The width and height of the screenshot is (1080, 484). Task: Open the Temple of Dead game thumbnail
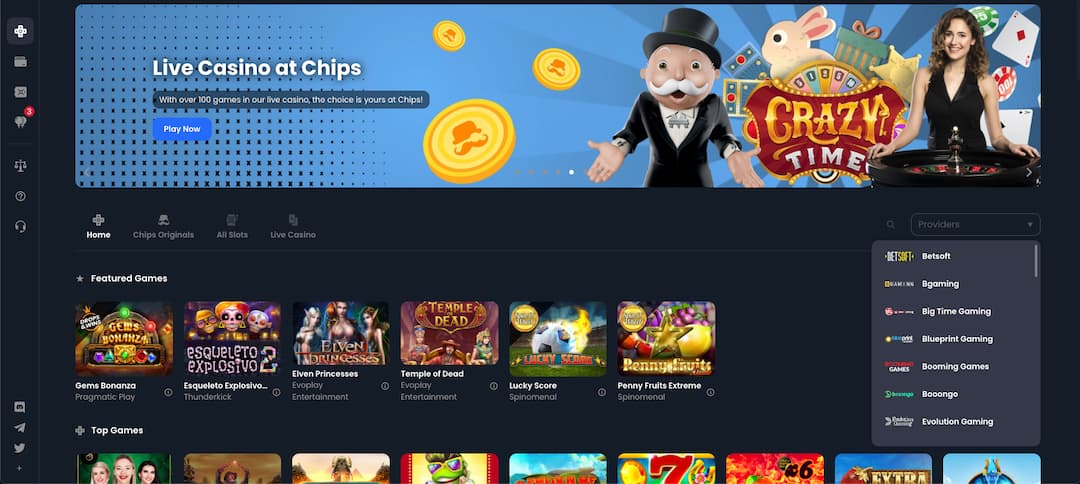click(449, 338)
